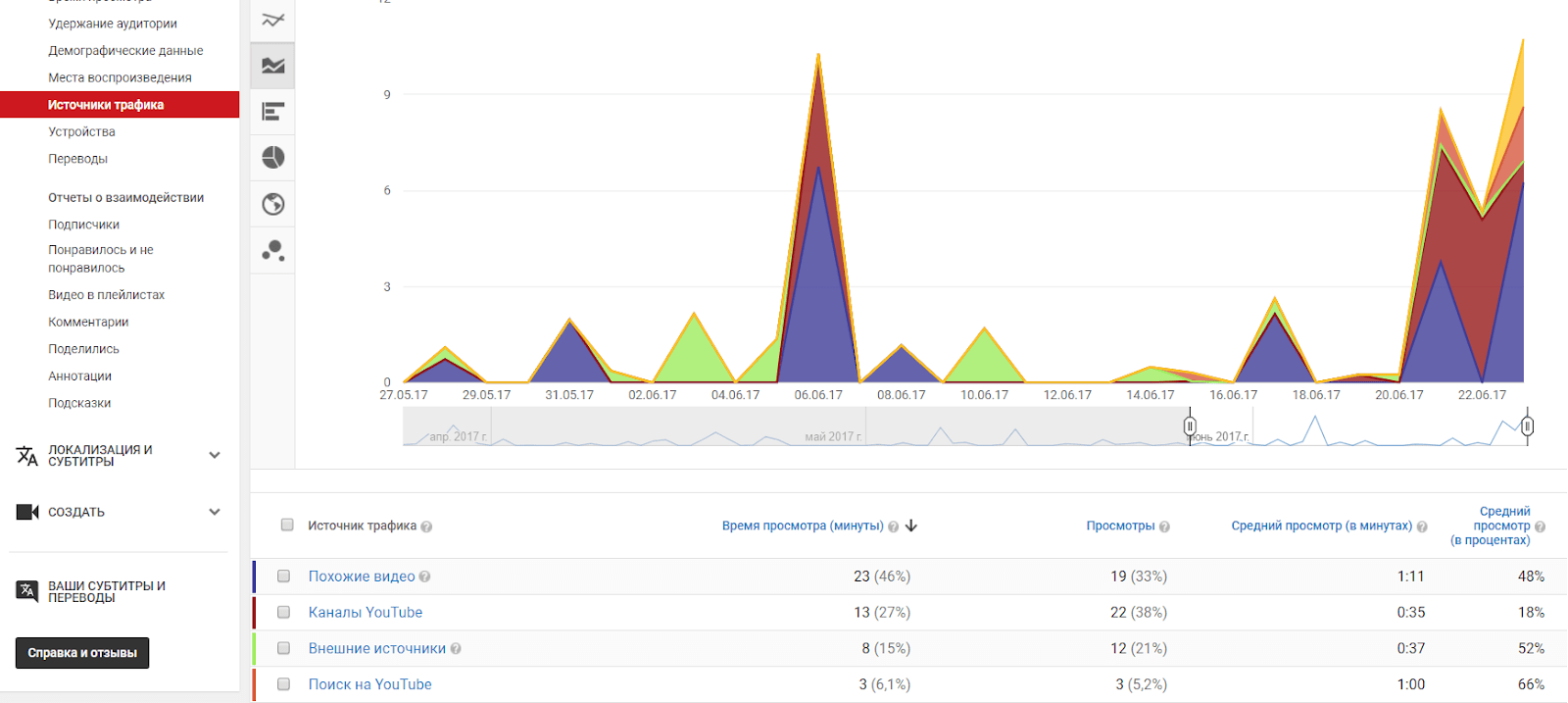This screenshot has height=703, width=1568.
Task: Switch to line chart view icon
Action: point(273,20)
